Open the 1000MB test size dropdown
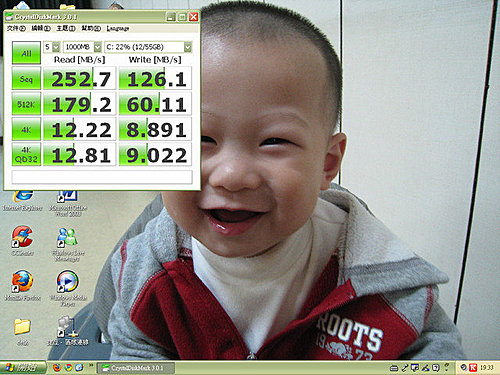500x375 pixels. (82, 47)
